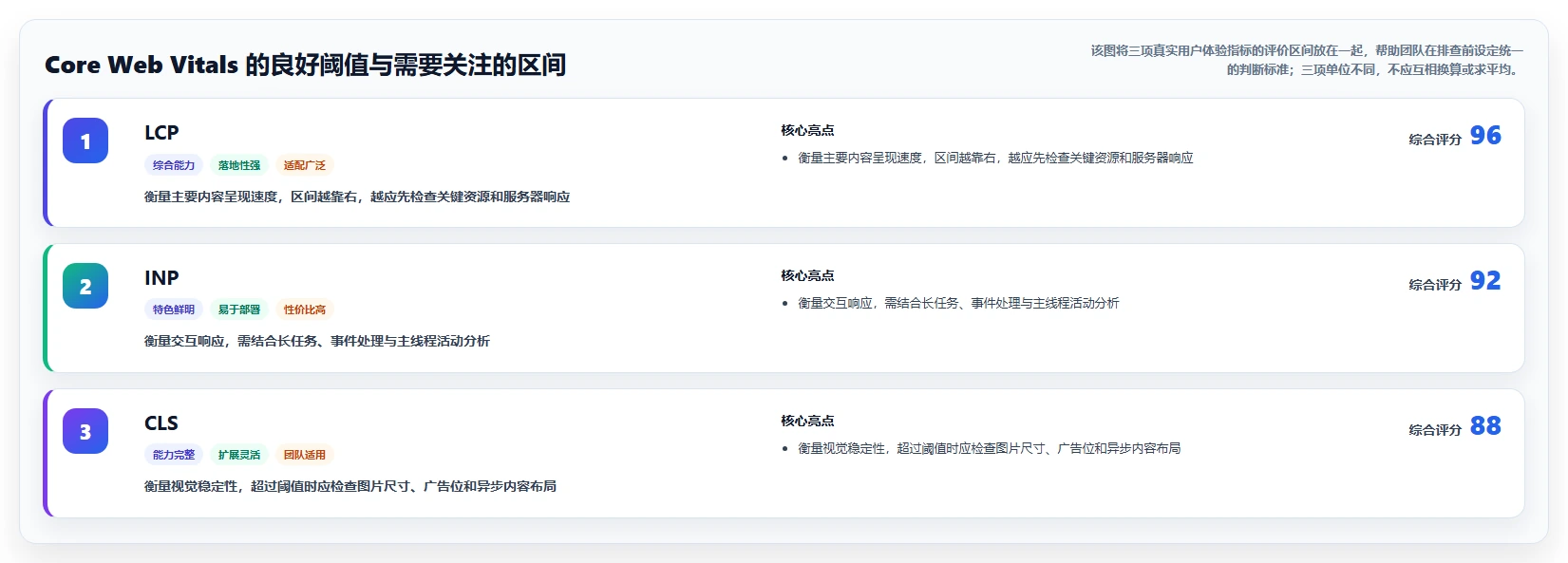Click the bullet point 衡量视觉稳定性 under 核心亮点
Image resolution: width=1568 pixels, height=563 pixels.
point(990,448)
